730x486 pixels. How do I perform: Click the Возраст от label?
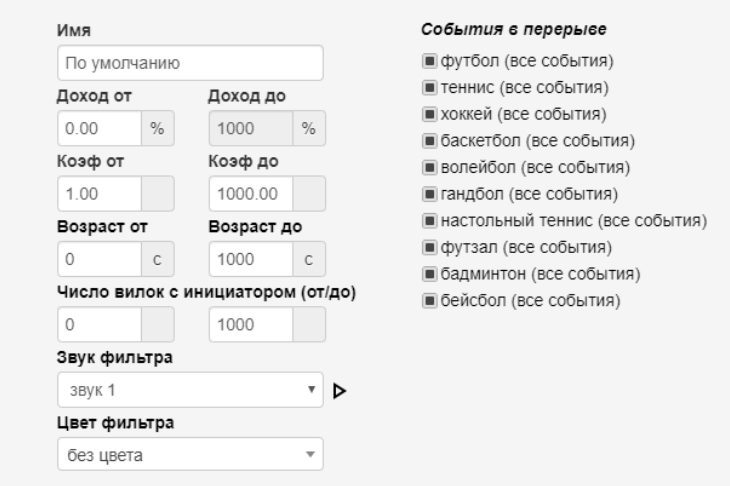102,227
